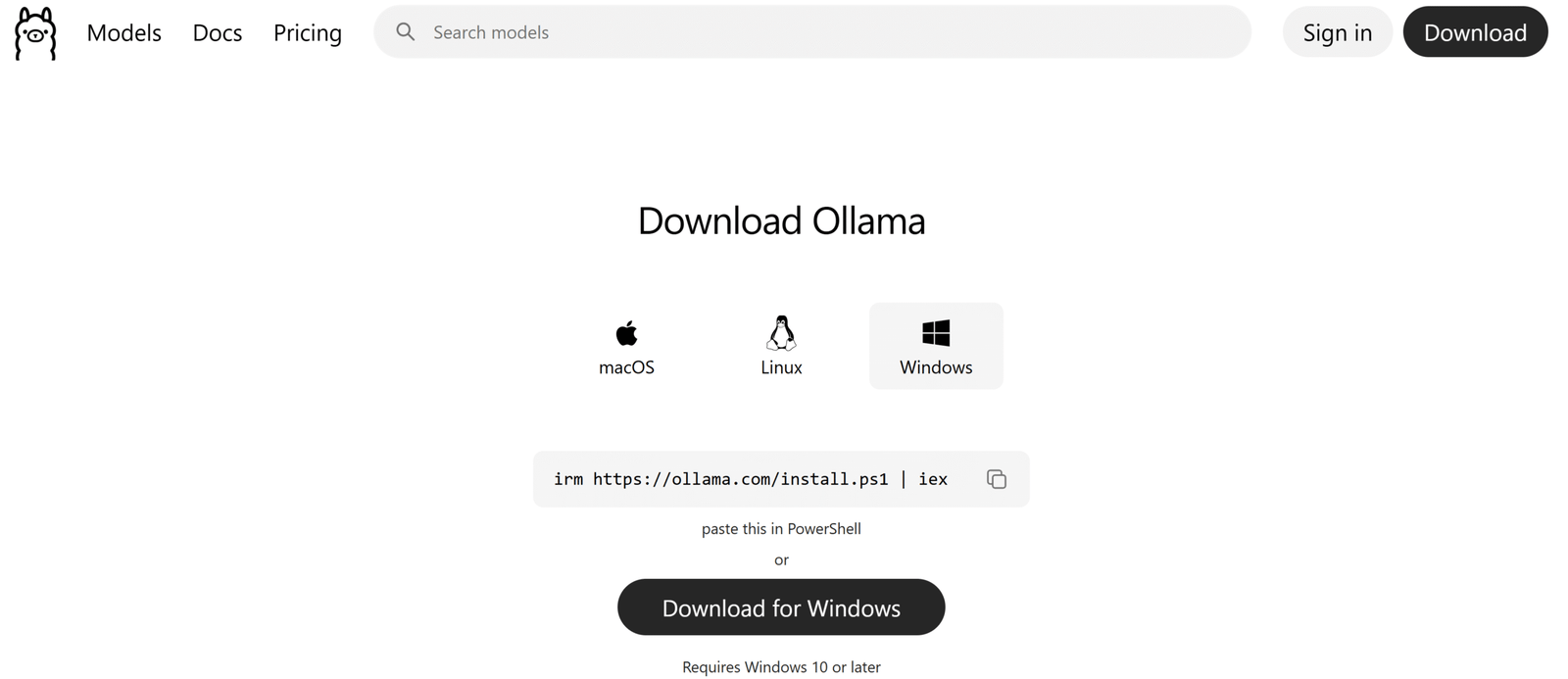Focus the Search models field
Image resolution: width=1568 pixels, height=679 pixels.
pyautogui.click(x=812, y=31)
